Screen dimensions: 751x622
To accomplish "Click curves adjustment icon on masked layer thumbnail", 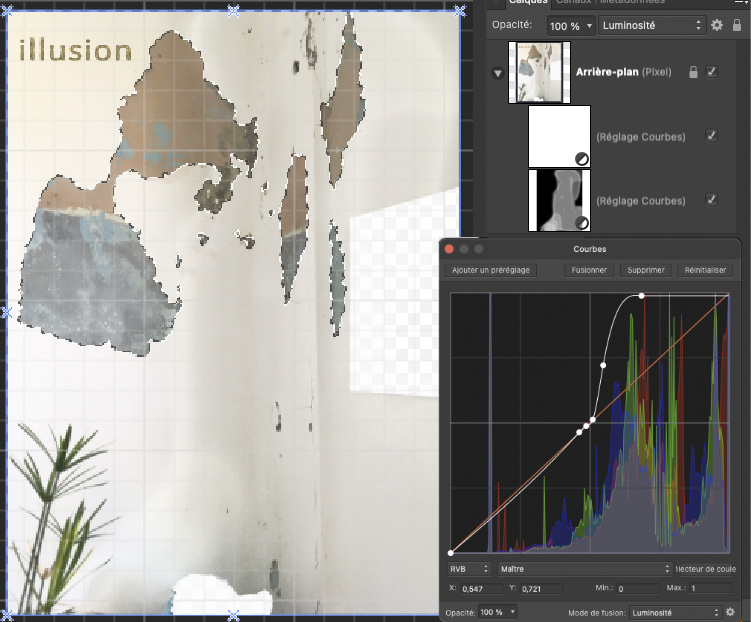I will 581,223.
